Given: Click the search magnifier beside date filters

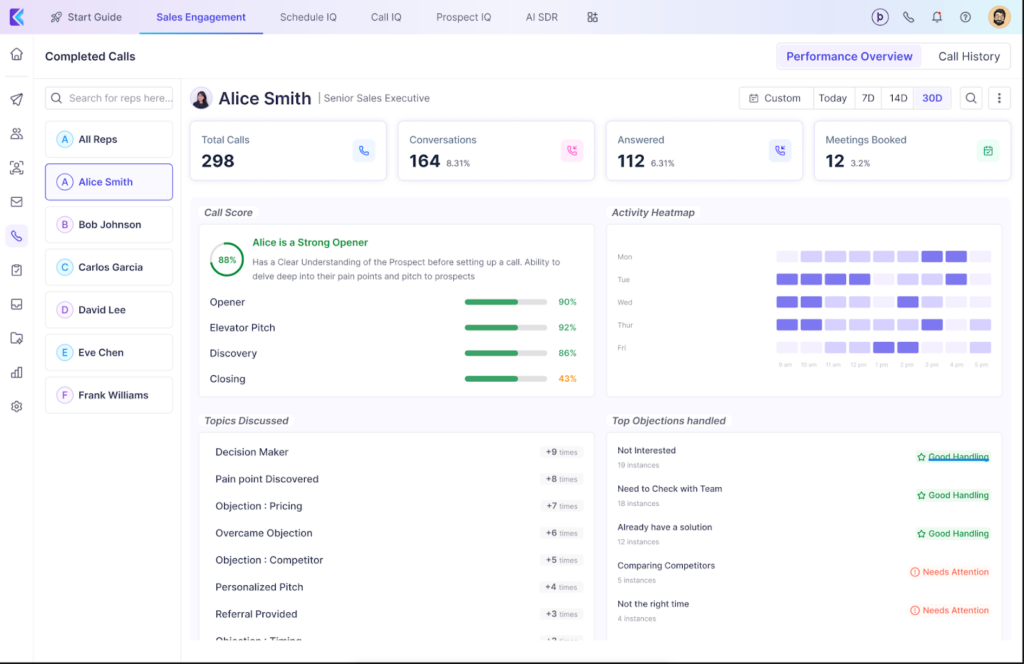Looking at the screenshot, I should pos(970,98).
